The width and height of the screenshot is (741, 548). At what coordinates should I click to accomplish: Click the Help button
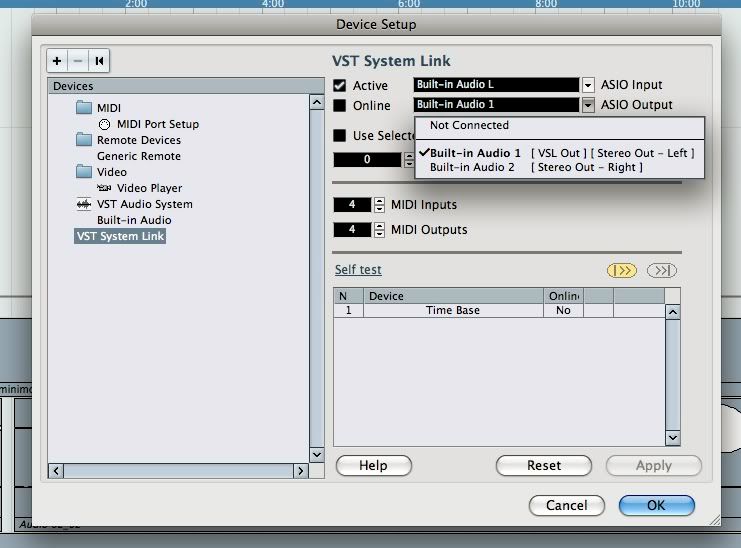tap(373, 466)
